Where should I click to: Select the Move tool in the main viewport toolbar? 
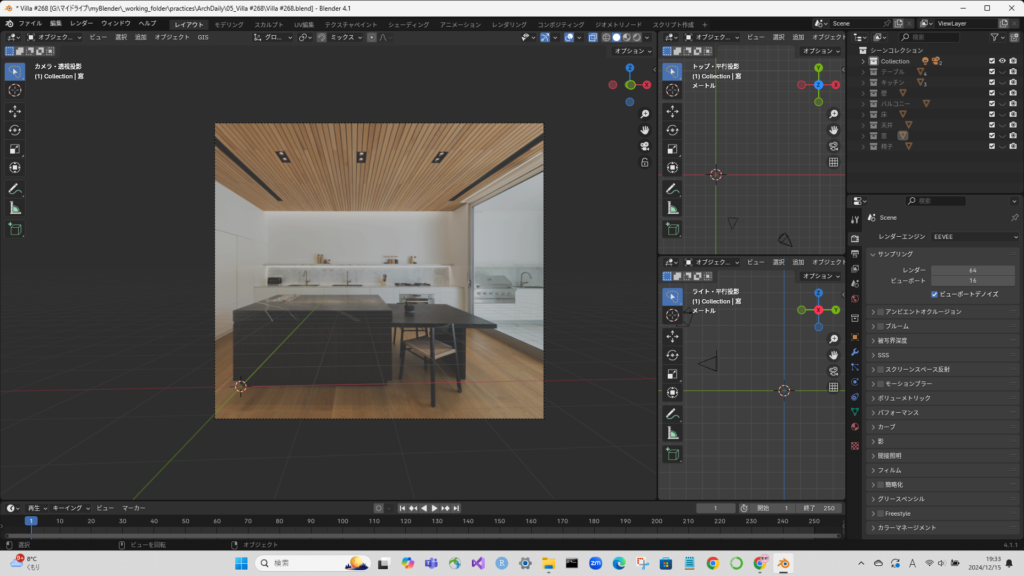15,111
